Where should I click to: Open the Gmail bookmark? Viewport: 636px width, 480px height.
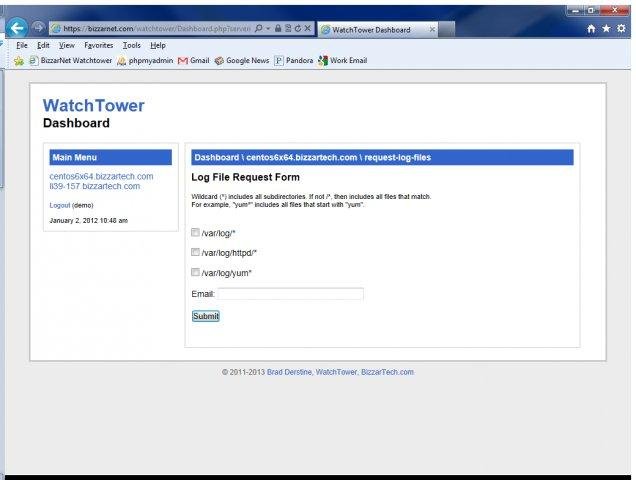[x=193, y=60]
